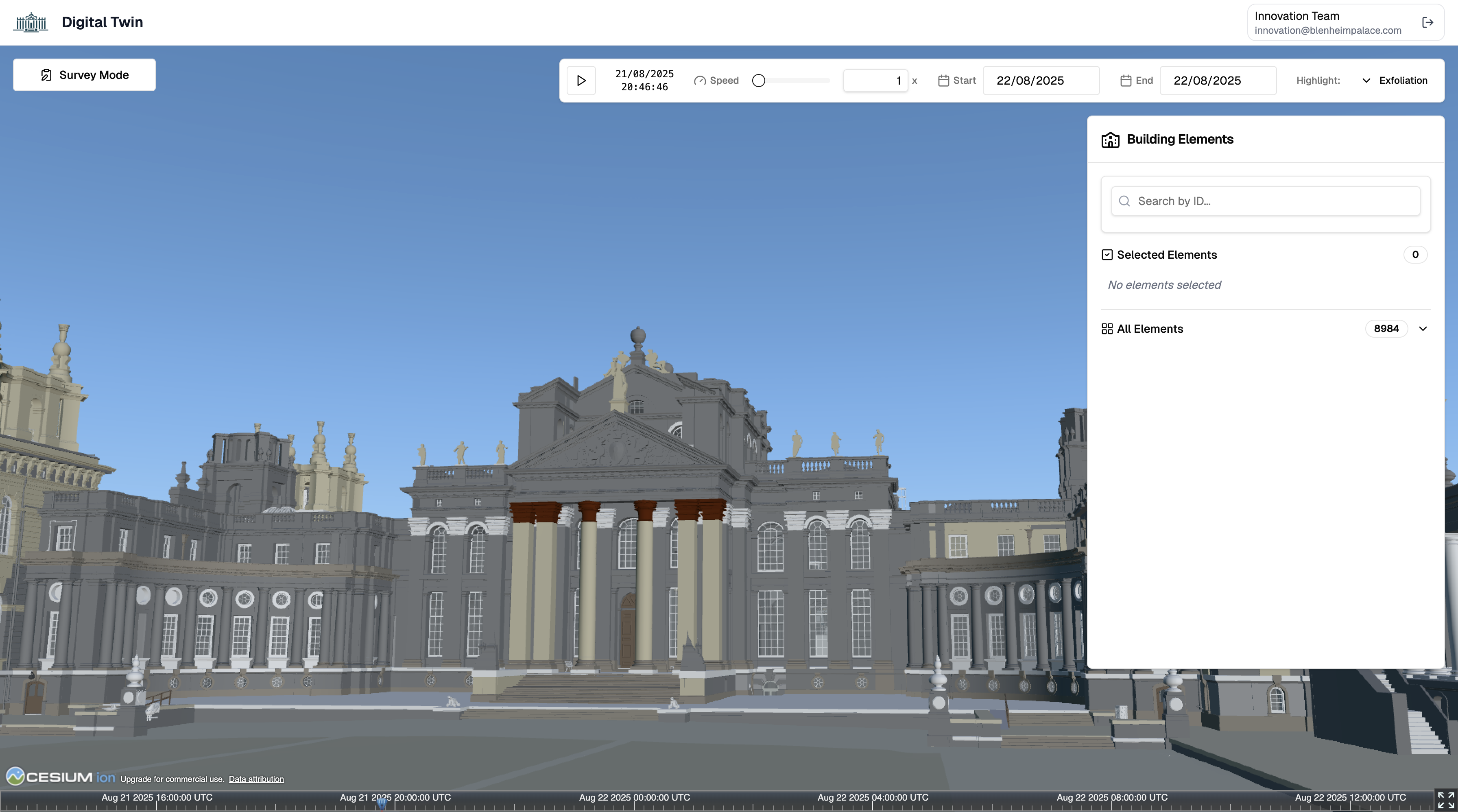The image size is (1458, 812).
Task: Click the calendar icon next to End
Action: (x=1125, y=81)
